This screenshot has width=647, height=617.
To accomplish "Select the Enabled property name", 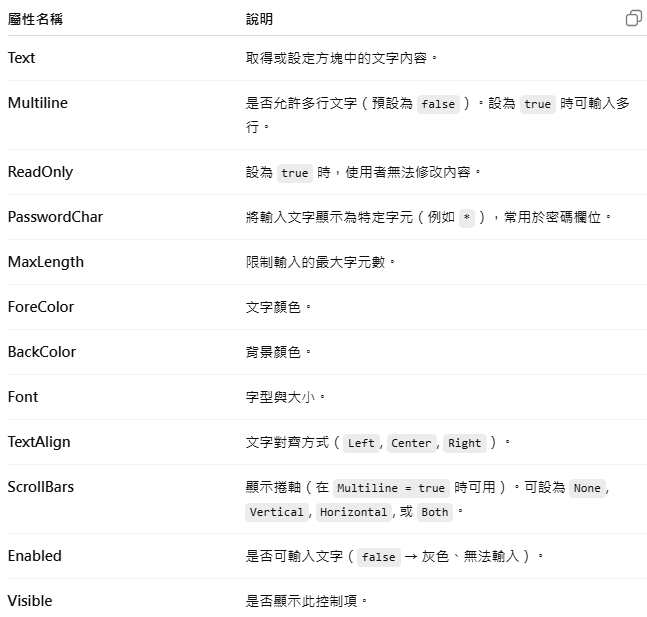I will click(35, 556).
